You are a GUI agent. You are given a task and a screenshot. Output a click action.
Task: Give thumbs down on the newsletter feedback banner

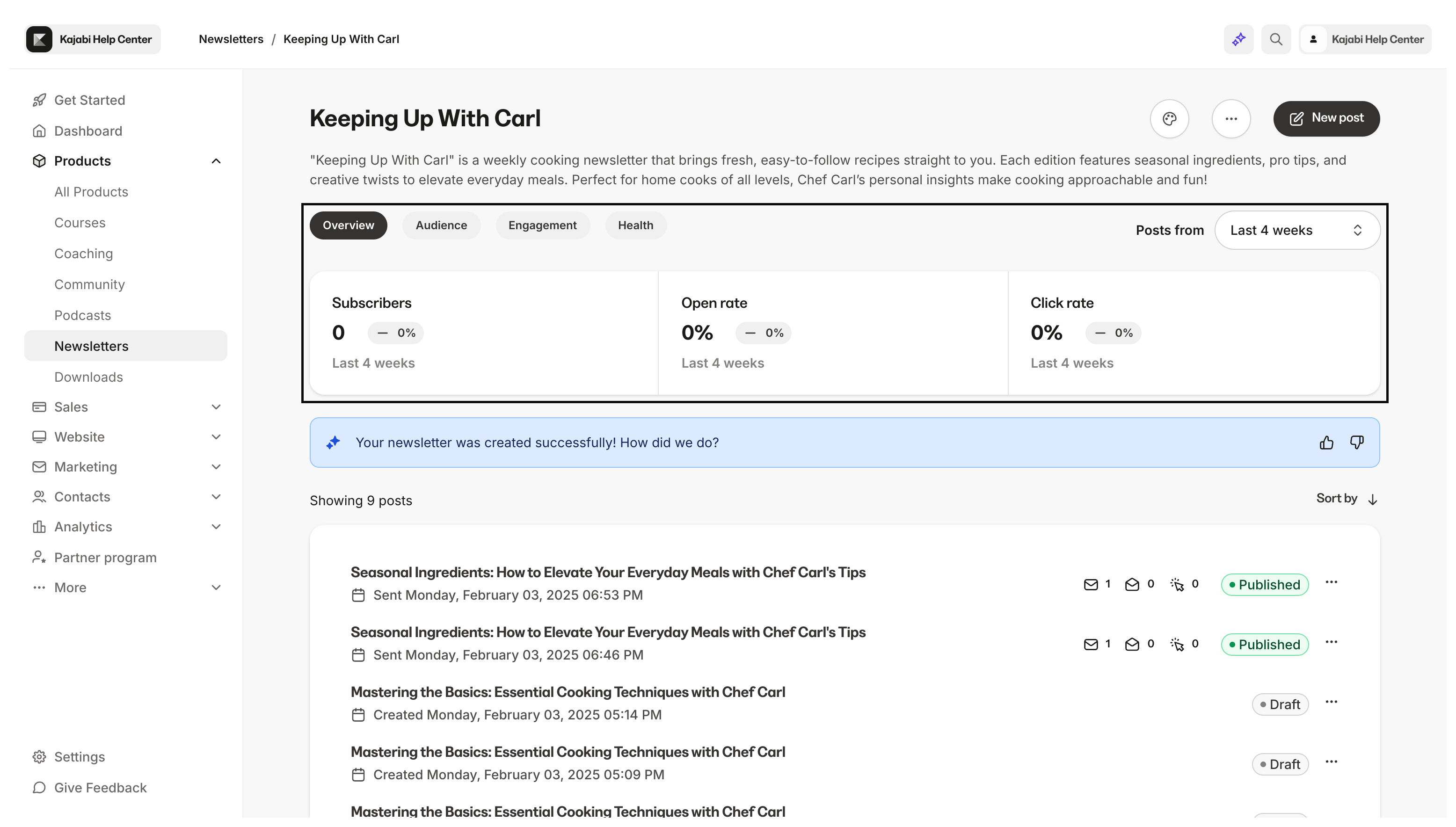click(1358, 443)
